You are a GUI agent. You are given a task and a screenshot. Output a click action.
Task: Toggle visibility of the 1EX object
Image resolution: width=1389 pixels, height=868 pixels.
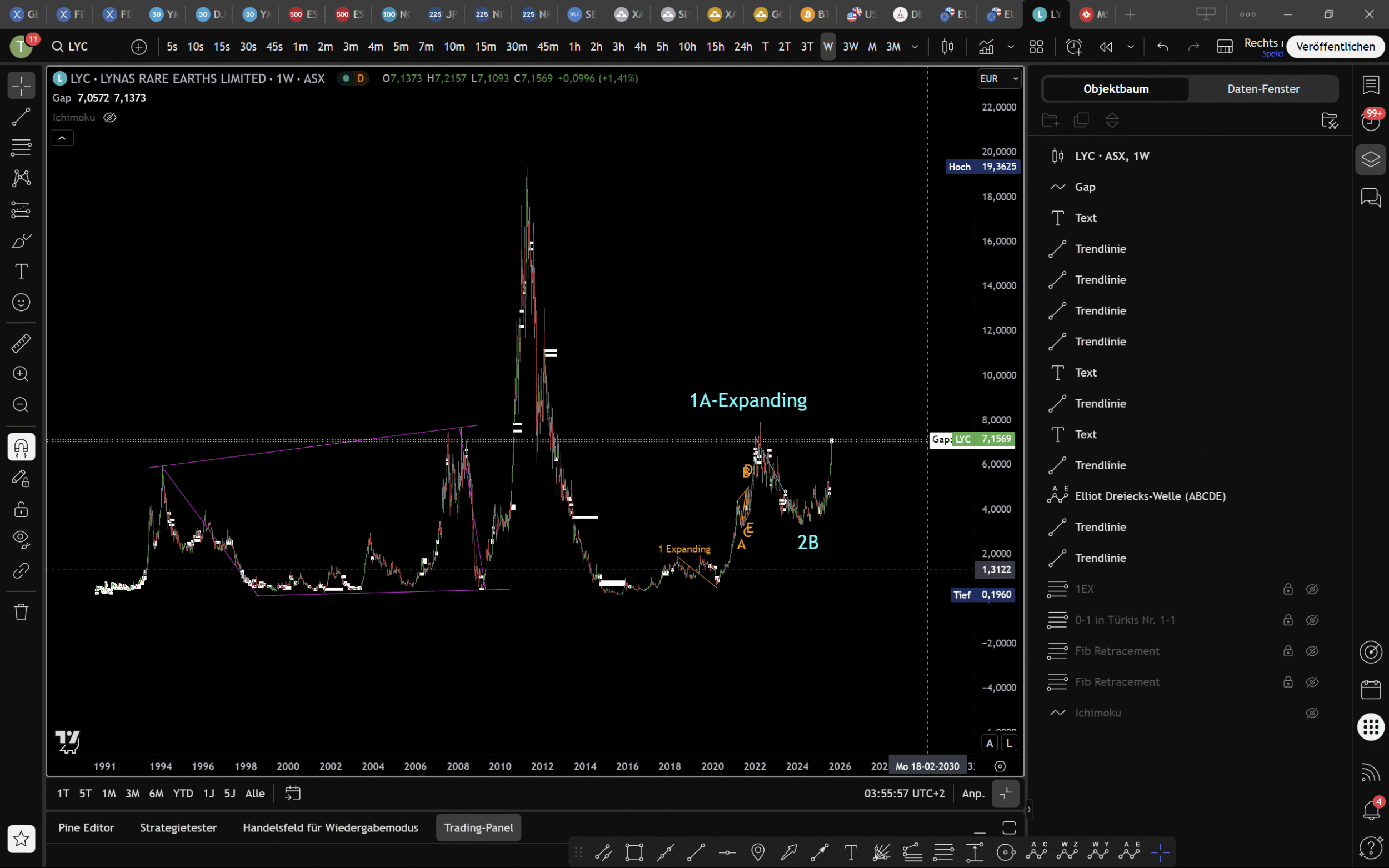point(1311,589)
